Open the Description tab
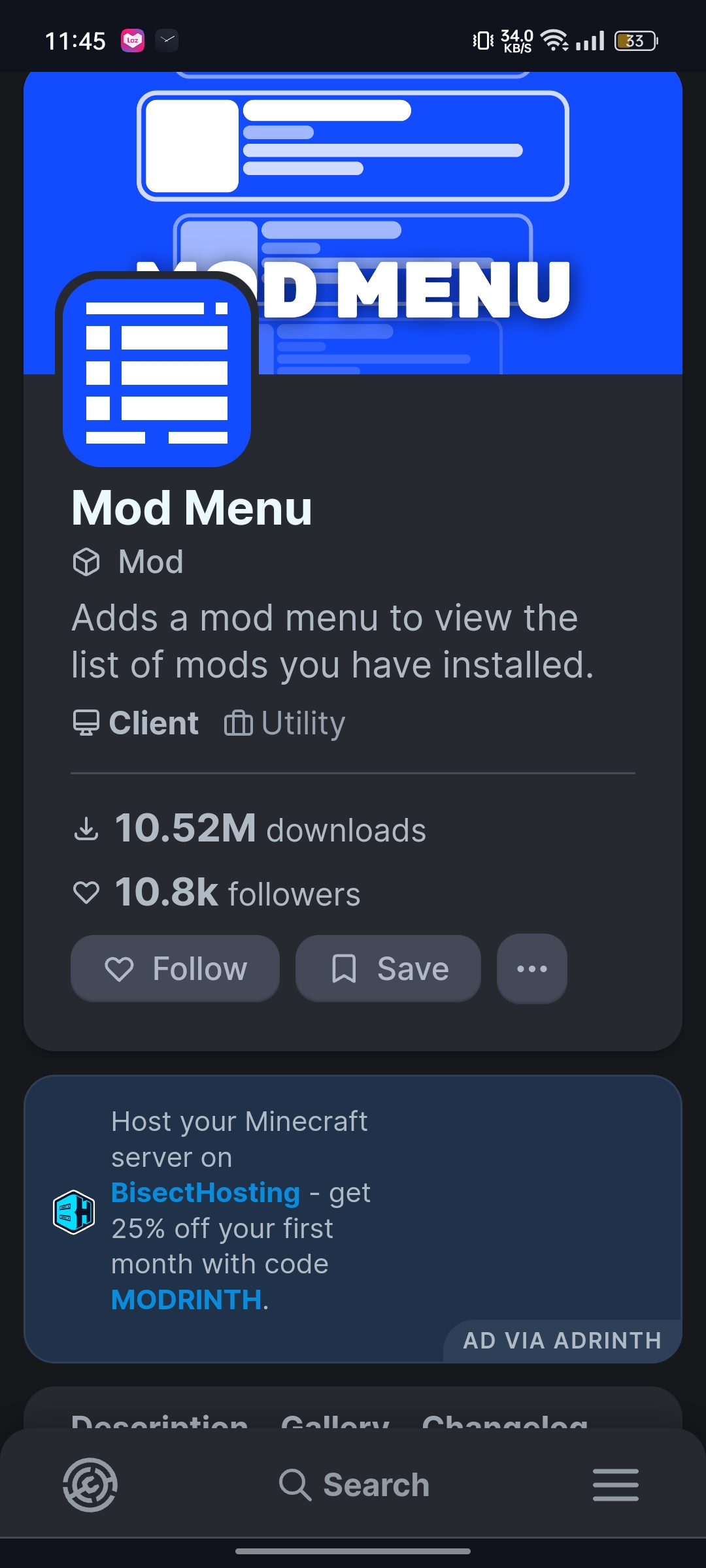The width and height of the screenshot is (706, 1568). 160,1420
